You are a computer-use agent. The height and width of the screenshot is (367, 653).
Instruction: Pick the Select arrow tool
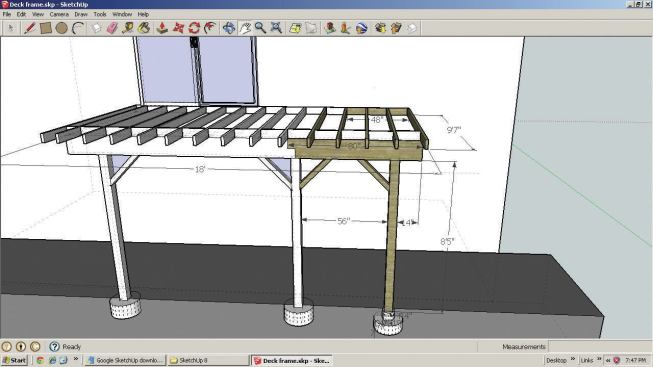[x=11, y=28]
